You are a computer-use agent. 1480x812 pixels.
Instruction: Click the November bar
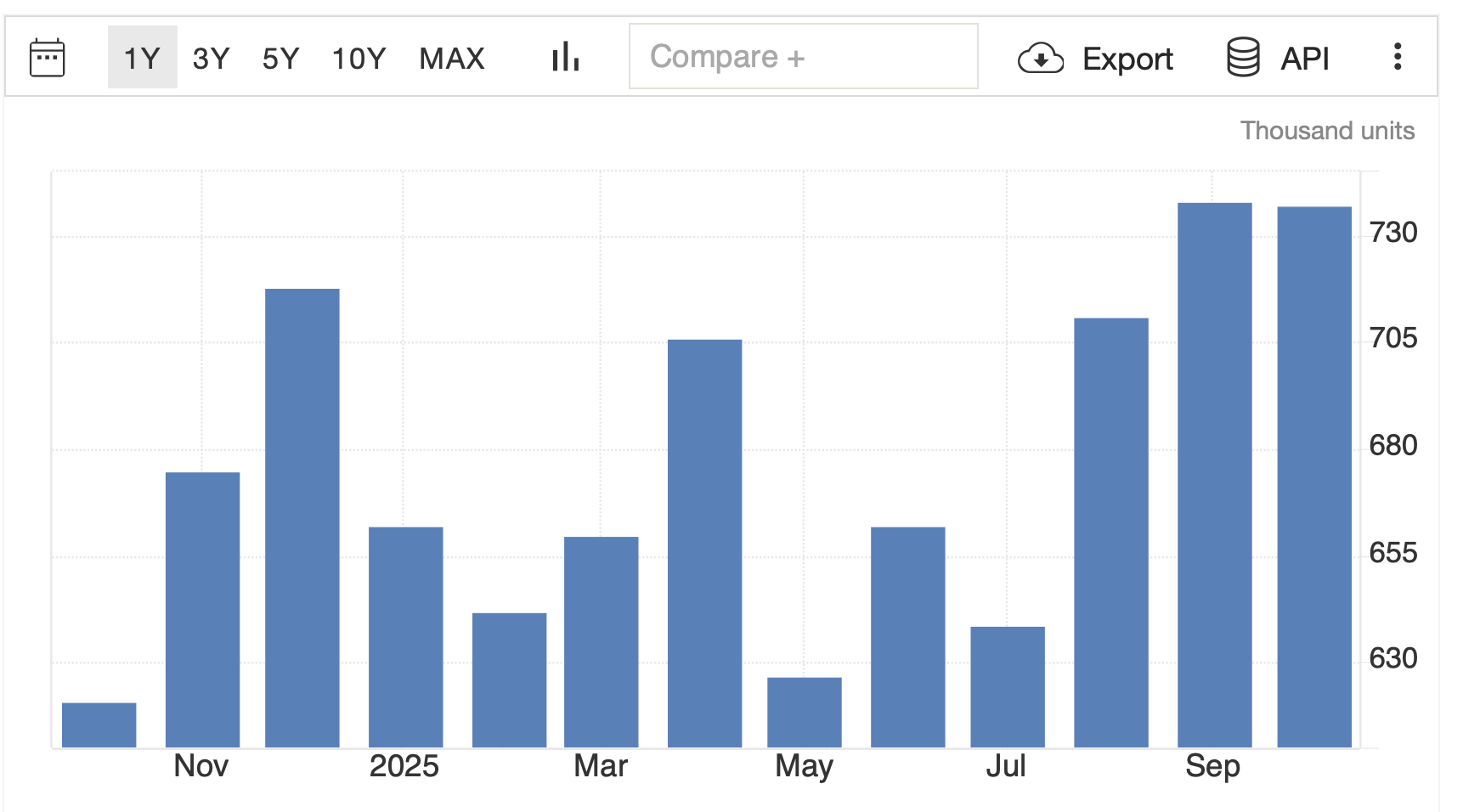(202, 610)
